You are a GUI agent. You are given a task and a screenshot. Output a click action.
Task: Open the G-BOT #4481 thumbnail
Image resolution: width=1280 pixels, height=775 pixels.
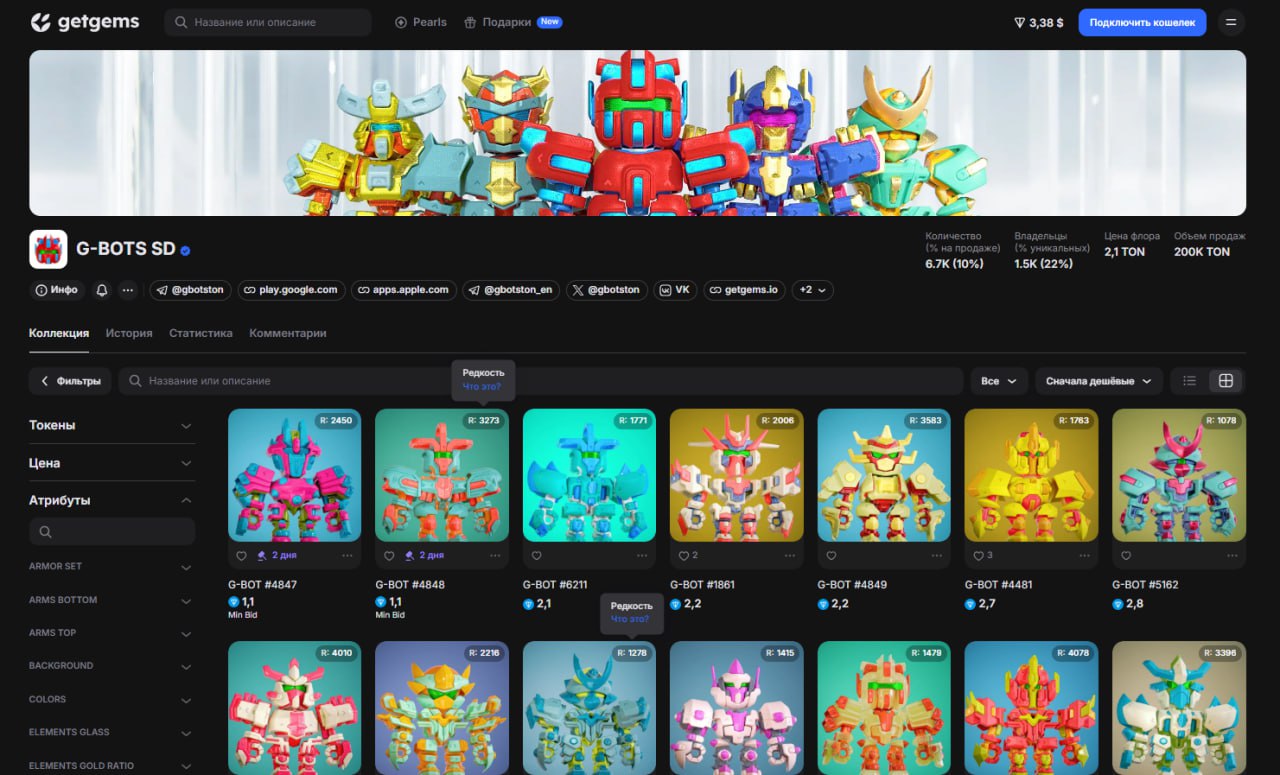coord(1031,475)
